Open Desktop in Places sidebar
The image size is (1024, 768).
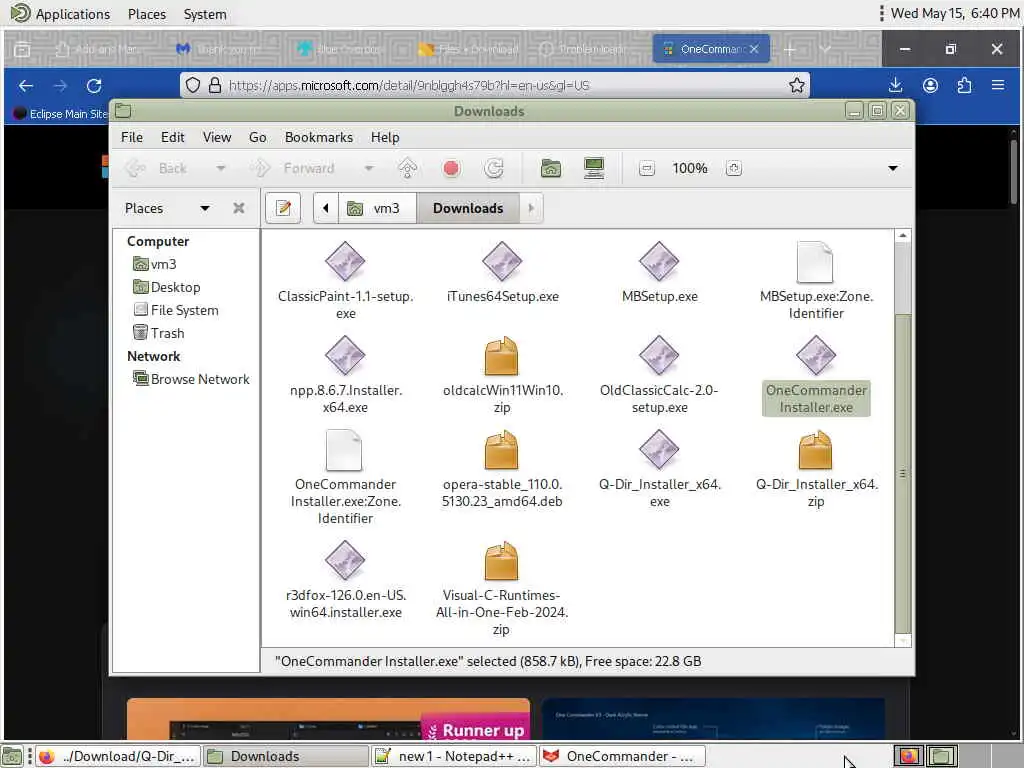click(x=167, y=287)
